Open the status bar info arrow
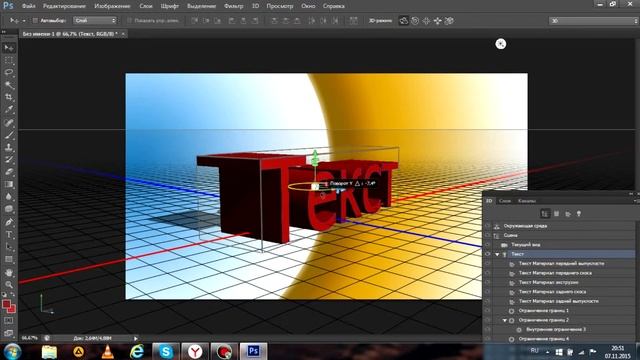This screenshot has width=640, height=360. point(136,338)
